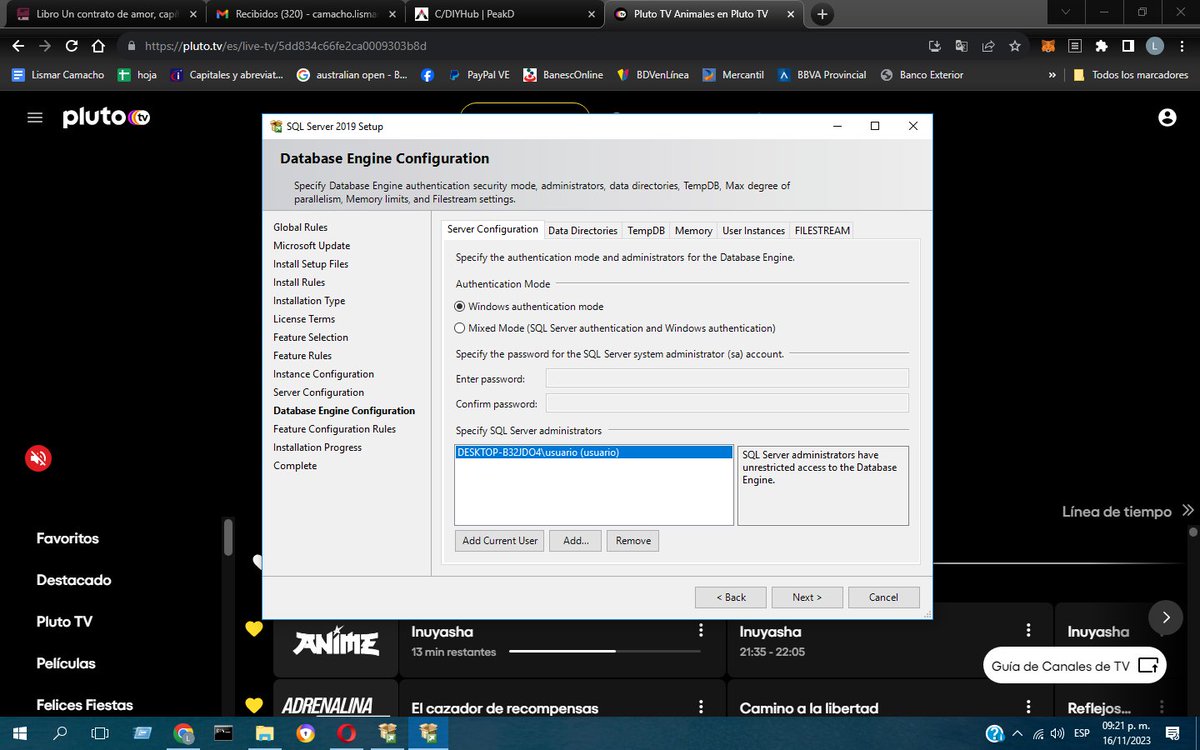Viewport: 1200px width, 750px height.
Task: Unmute Pluto TV with red speaker icon
Action: (x=38, y=458)
